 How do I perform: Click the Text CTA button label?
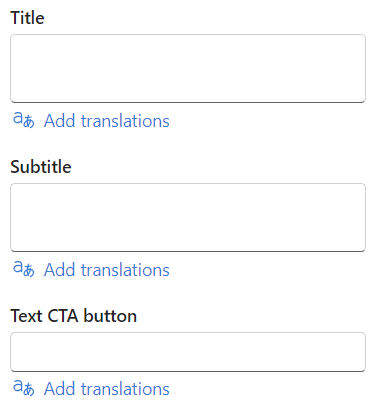74,316
